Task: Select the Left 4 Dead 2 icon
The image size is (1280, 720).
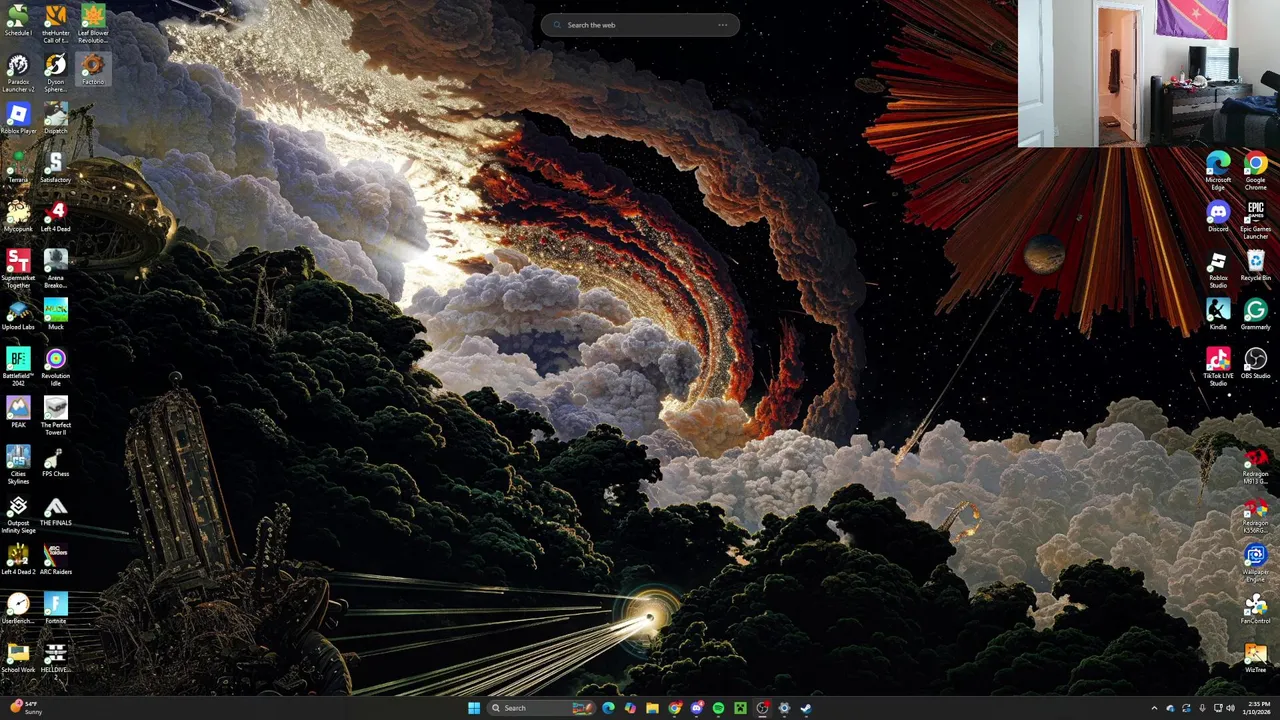Action: (18, 560)
